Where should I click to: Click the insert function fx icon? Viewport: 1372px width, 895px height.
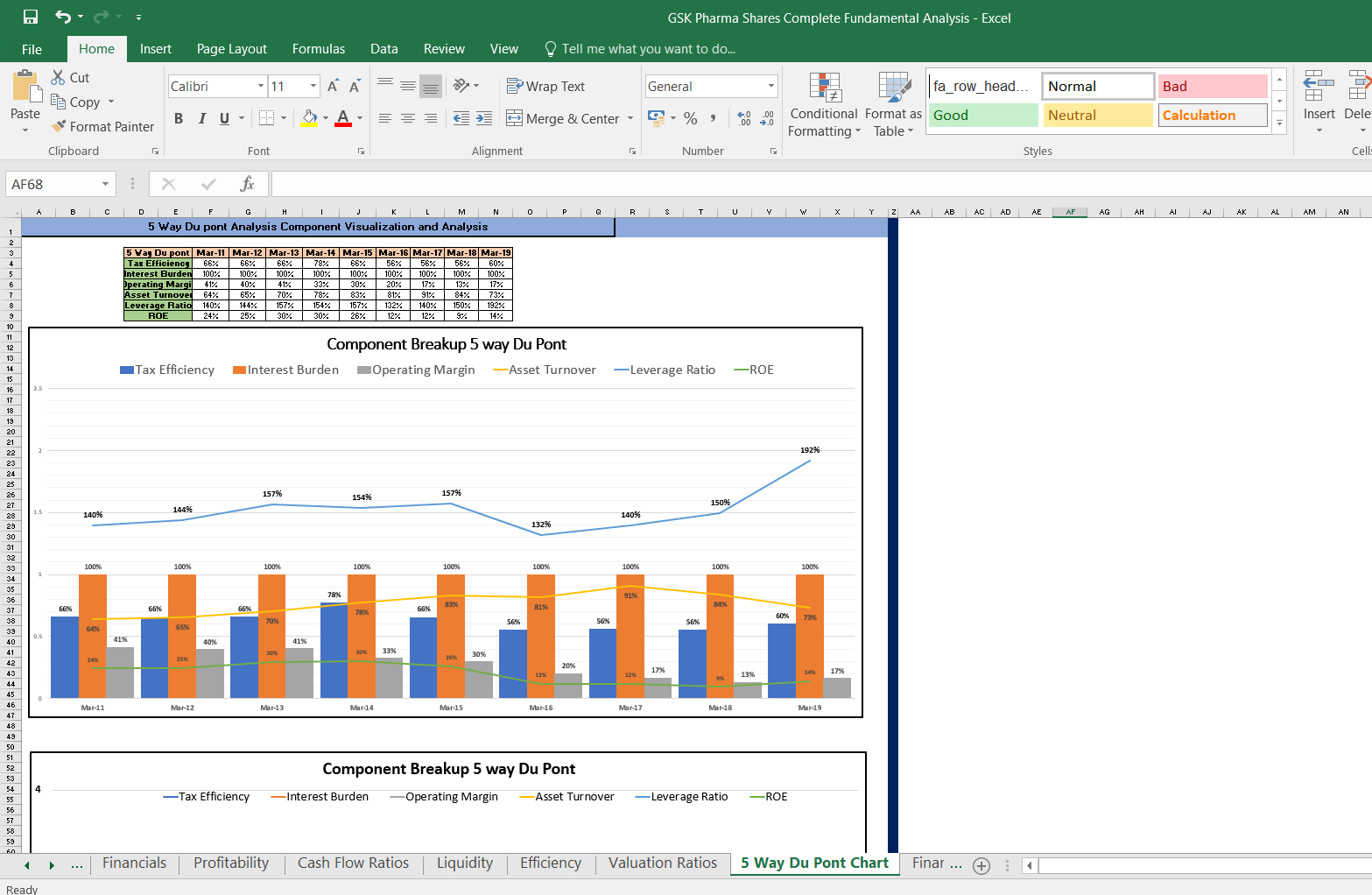point(248,184)
